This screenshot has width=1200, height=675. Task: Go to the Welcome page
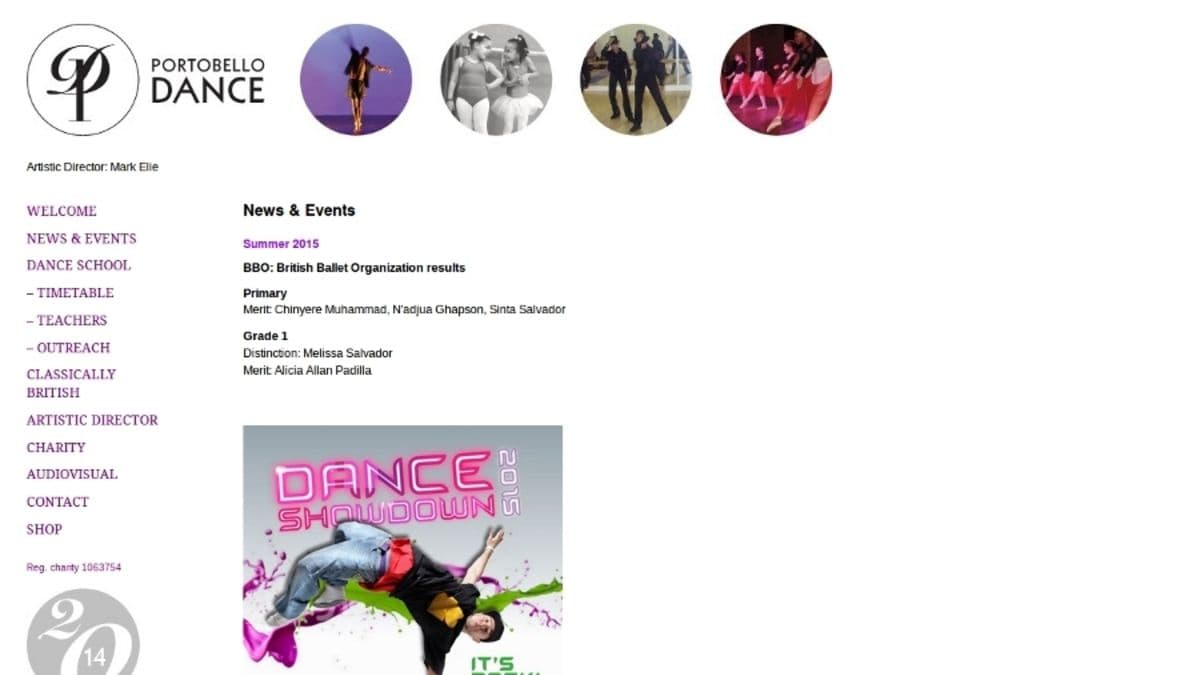coord(62,211)
